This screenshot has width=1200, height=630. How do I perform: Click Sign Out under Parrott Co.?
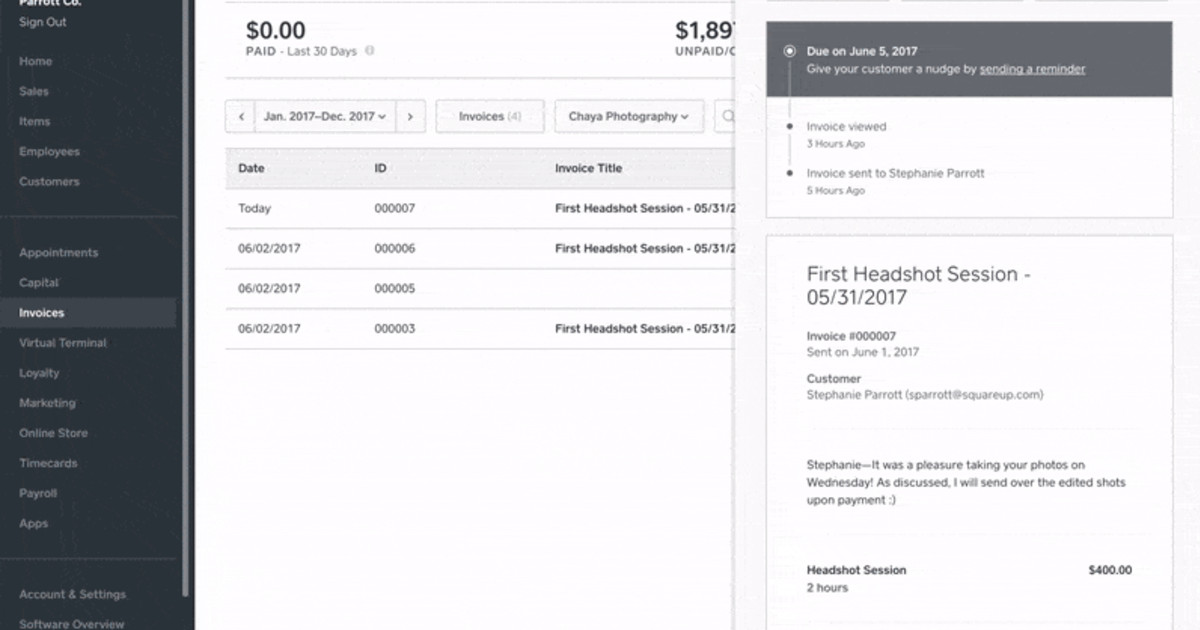(x=36, y=22)
